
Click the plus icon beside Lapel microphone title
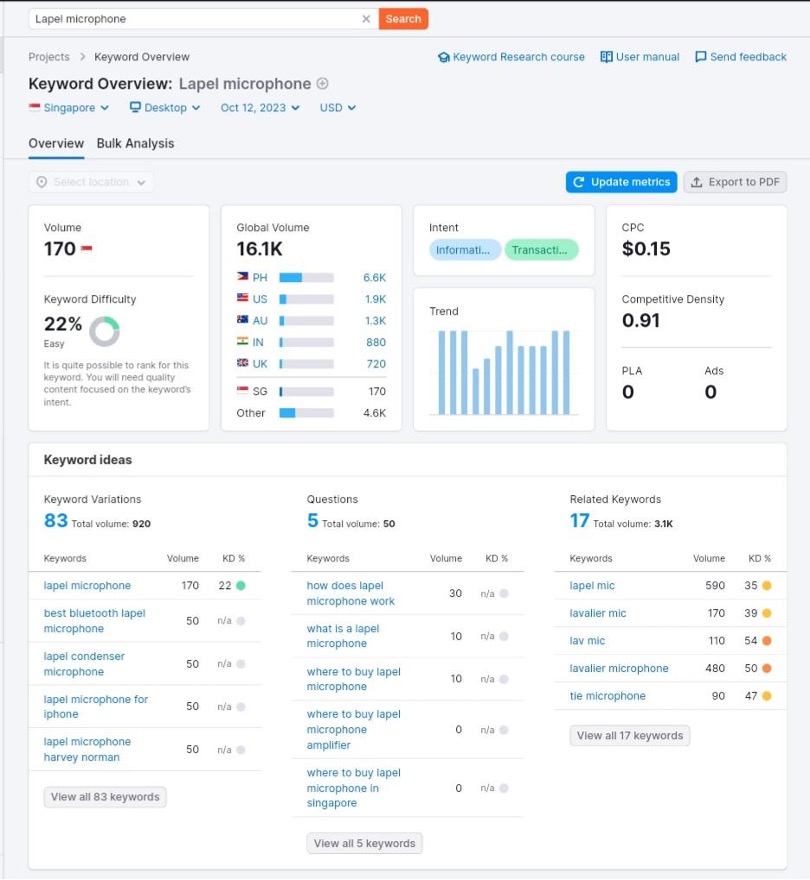click(322, 84)
